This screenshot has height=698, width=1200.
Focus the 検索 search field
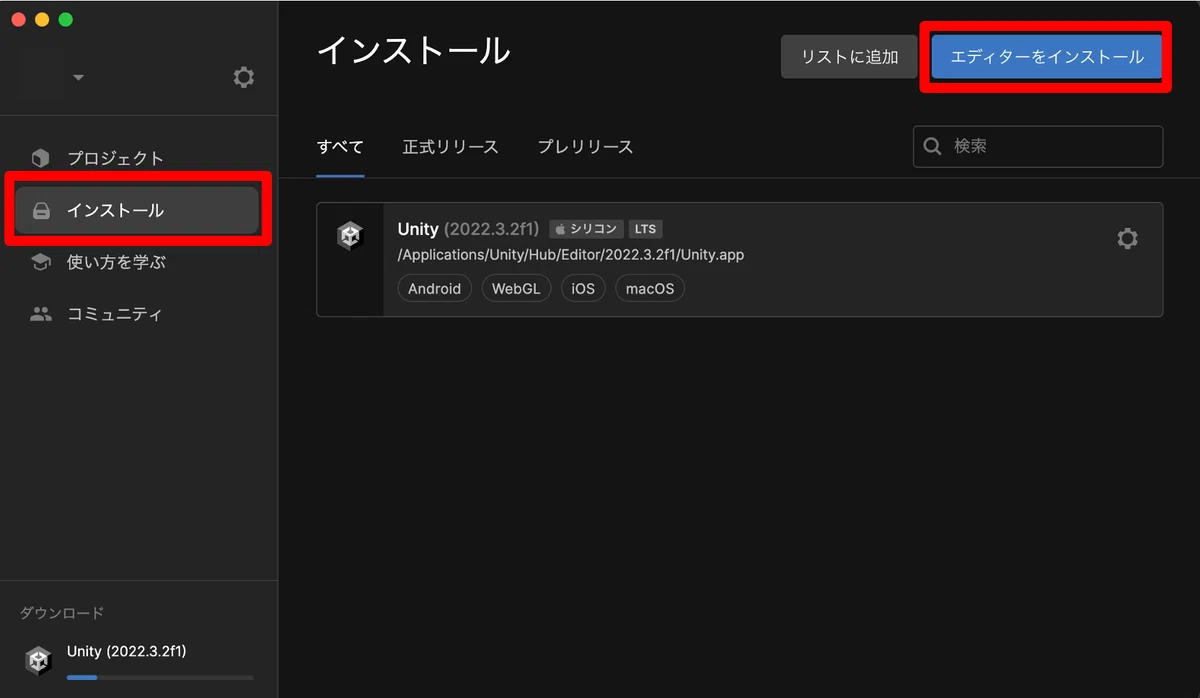[1038, 146]
